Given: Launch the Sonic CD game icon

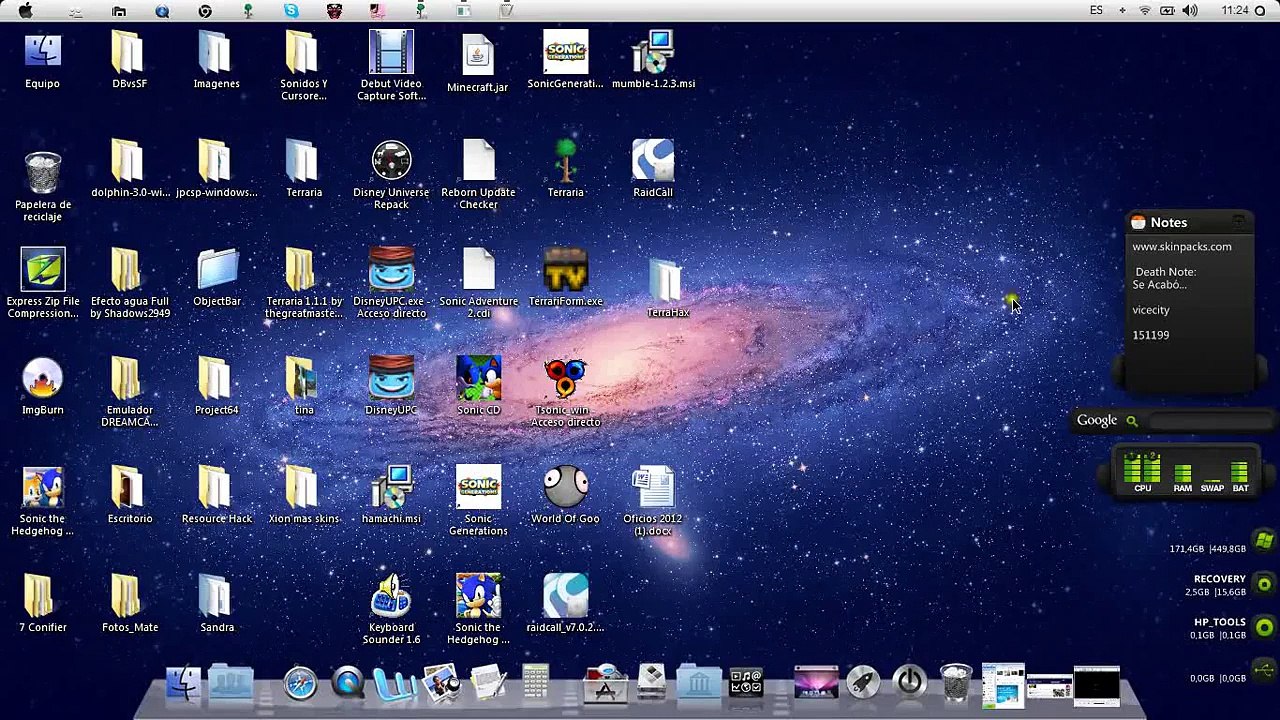Looking at the screenshot, I should 478,379.
